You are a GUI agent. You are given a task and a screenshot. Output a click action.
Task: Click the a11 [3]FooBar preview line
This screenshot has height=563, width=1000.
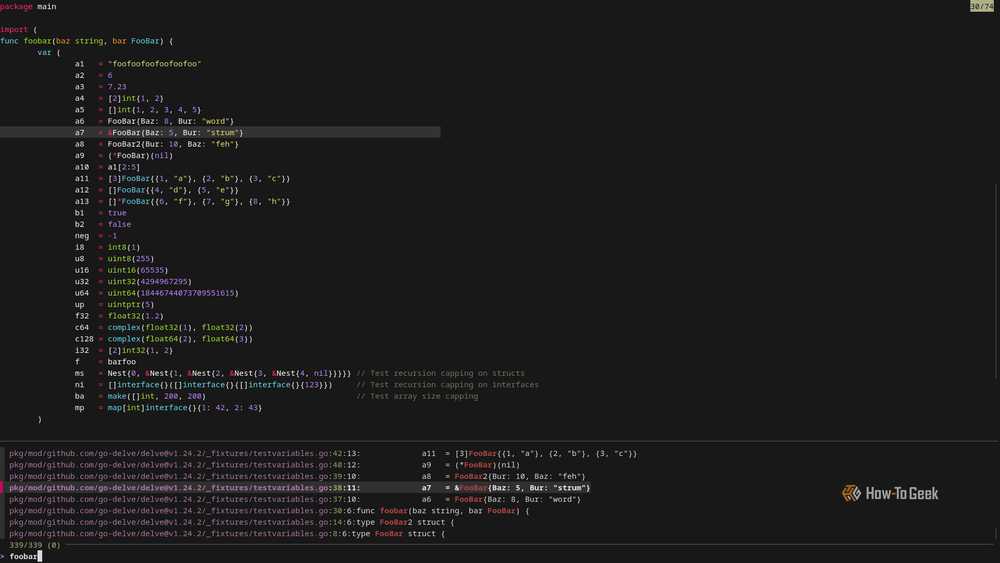click(182, 179)
